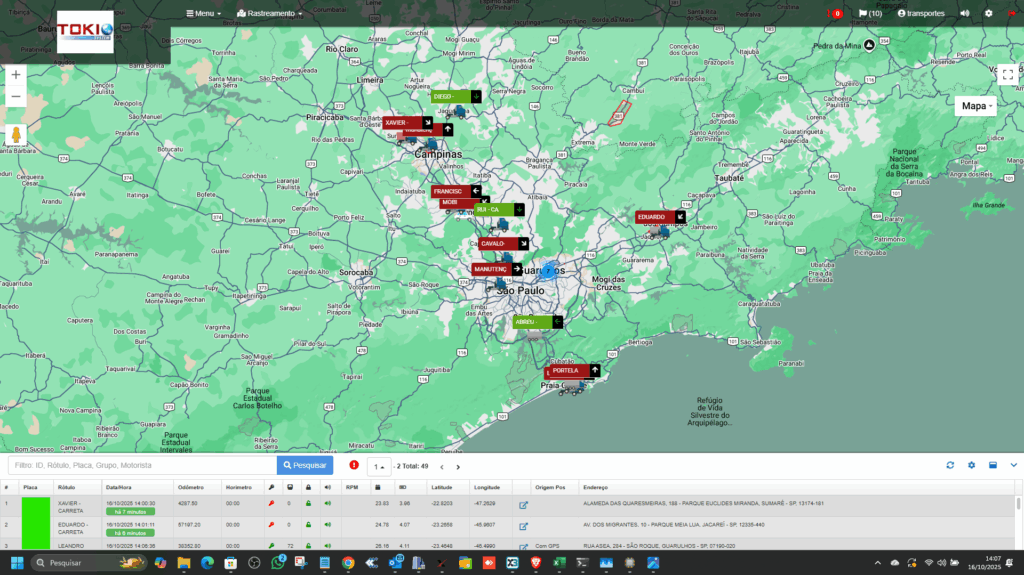Toggle fullscreen map view
The image size is (1024, 575).
click(1007, 74)
